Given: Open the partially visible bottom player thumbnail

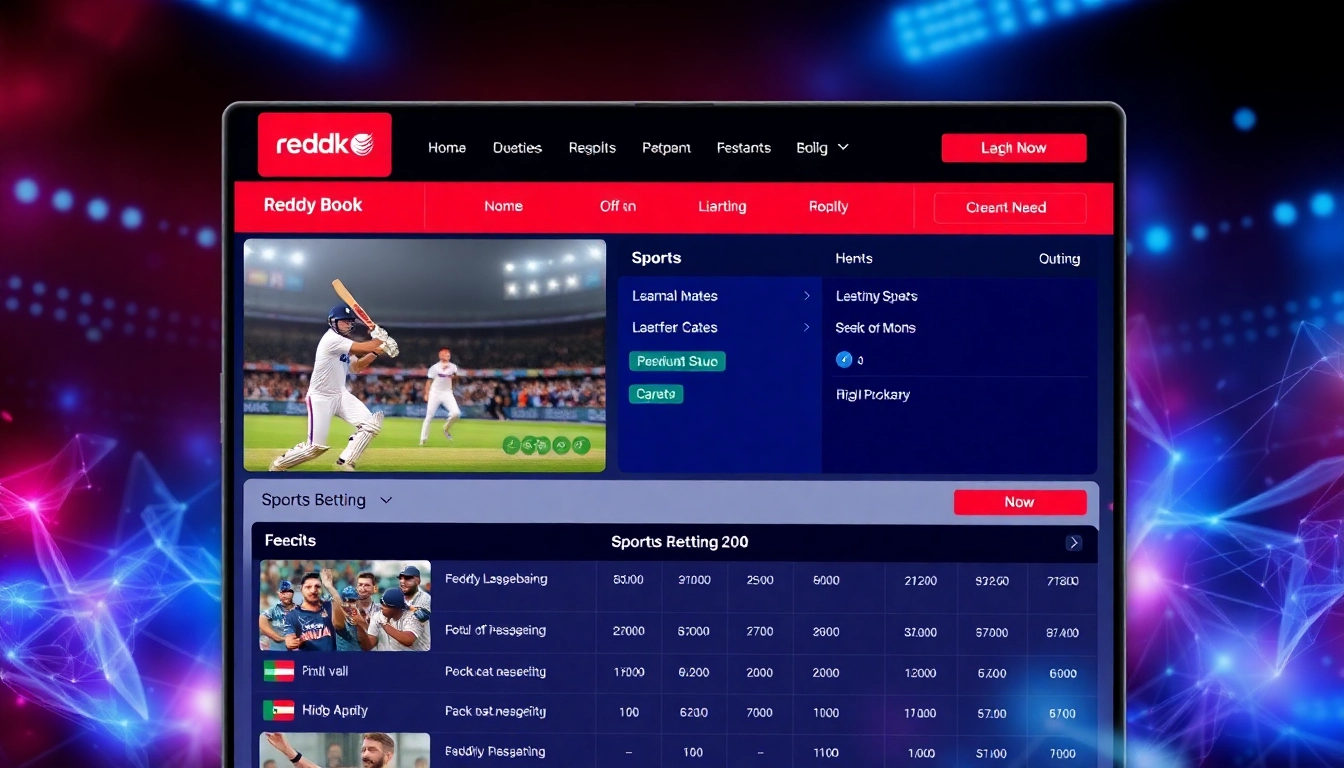Looking at the screenshot, I should (x=345, y=750).
